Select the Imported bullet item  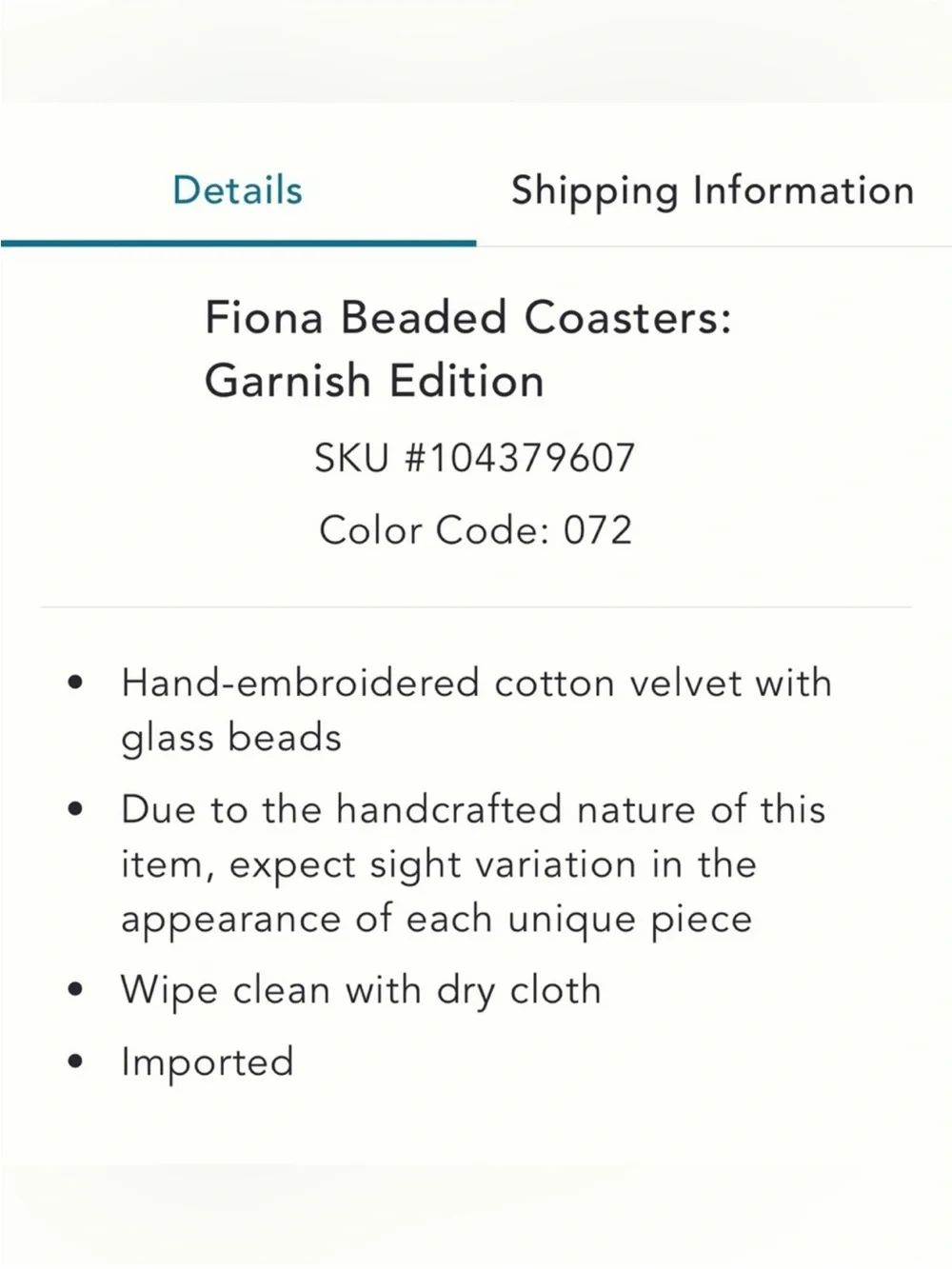[208, 1062]
